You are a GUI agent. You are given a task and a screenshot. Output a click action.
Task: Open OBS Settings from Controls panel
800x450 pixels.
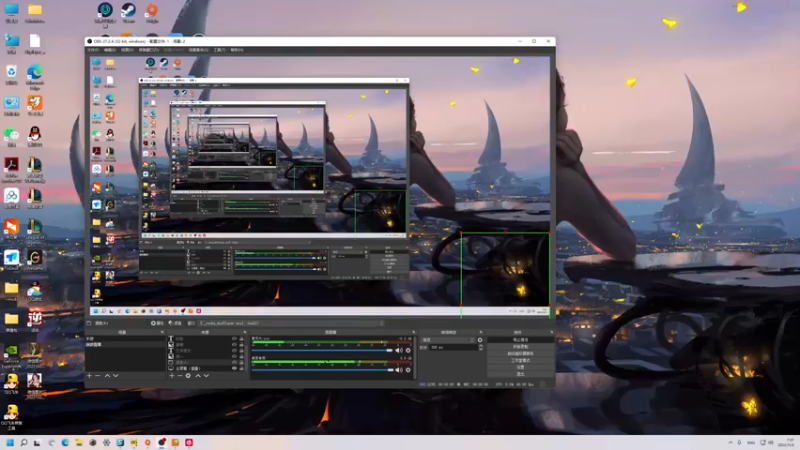click(x=520, y=367)
